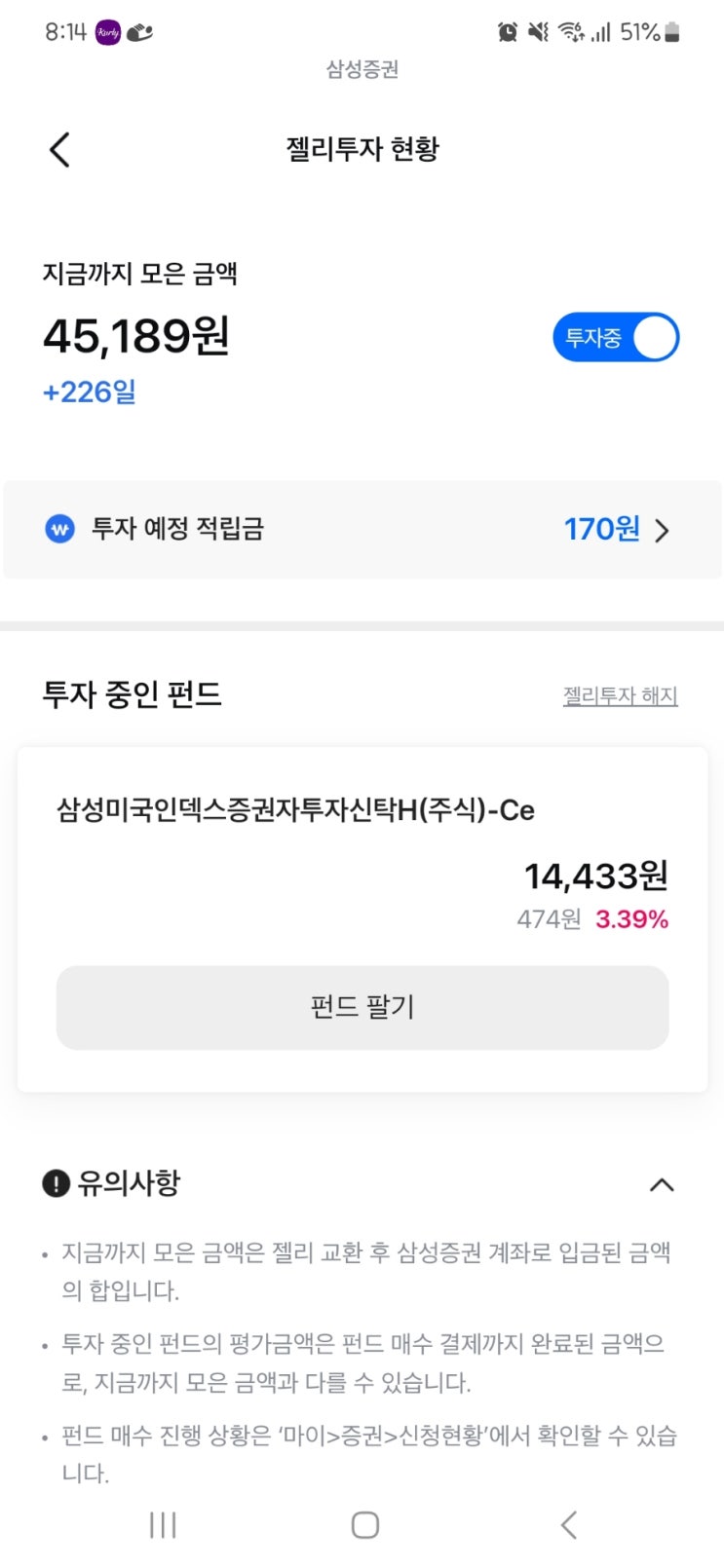The width and height of the screenshot is (724, 1568).
Task: Click the 젤리투자 해지 link
Action: (x=620, y=696)
